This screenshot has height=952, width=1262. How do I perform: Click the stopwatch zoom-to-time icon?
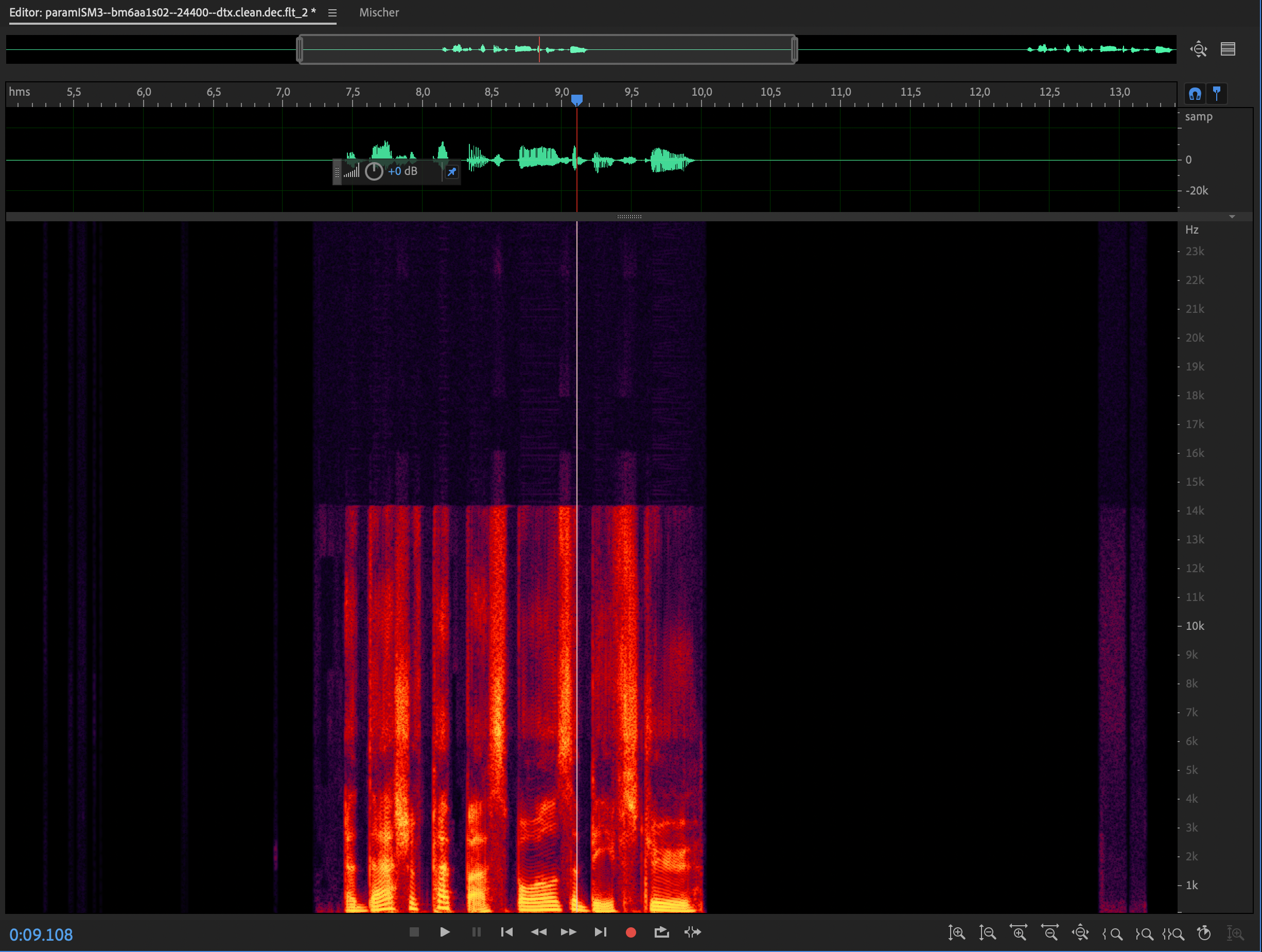pyautogui.click(x=1204, y=933)
